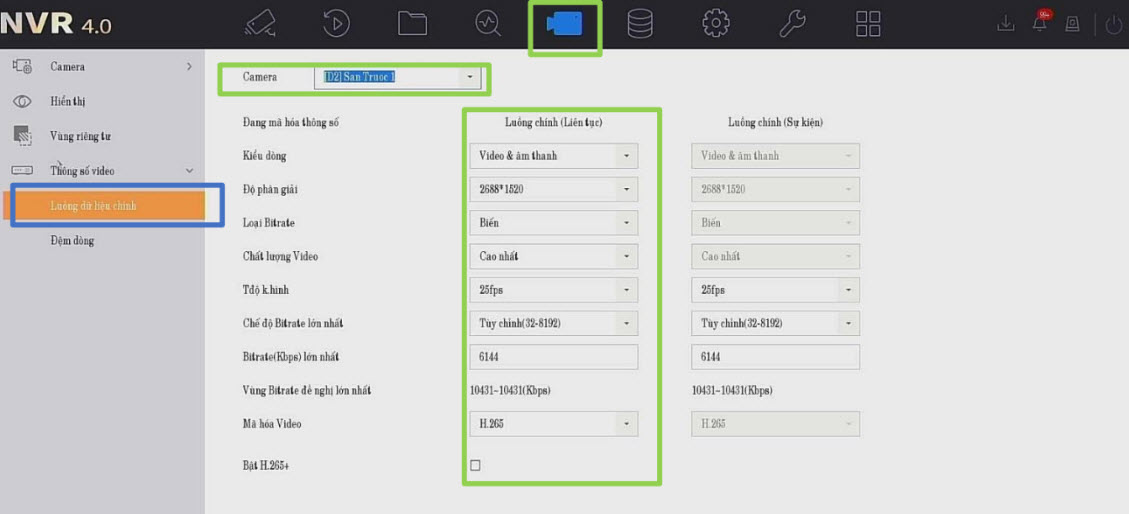The image size is (1129, 514).
Task: Click the notification bell icon
Action: pyautogui.click(x=1040, y=24)
